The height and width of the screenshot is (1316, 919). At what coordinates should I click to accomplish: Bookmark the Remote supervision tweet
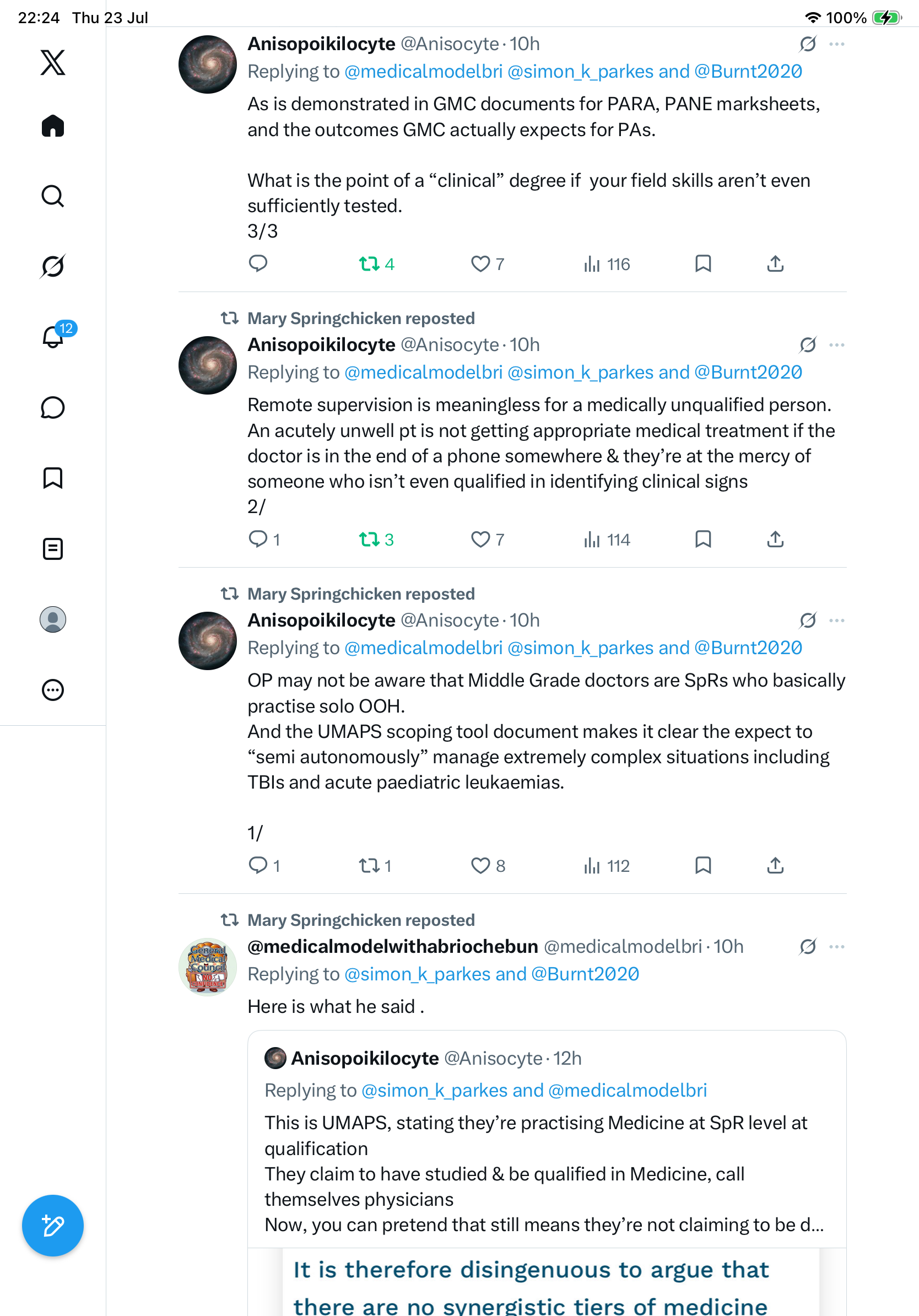point(703,539)
